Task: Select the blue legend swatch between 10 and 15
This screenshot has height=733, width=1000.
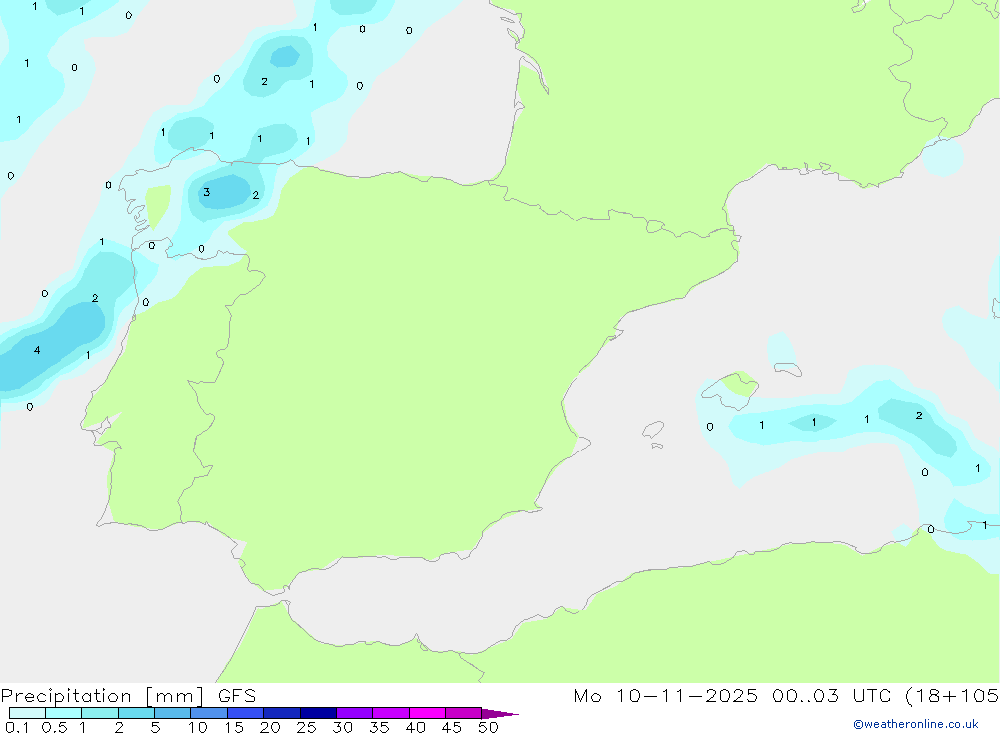Action: coord(209,713)
